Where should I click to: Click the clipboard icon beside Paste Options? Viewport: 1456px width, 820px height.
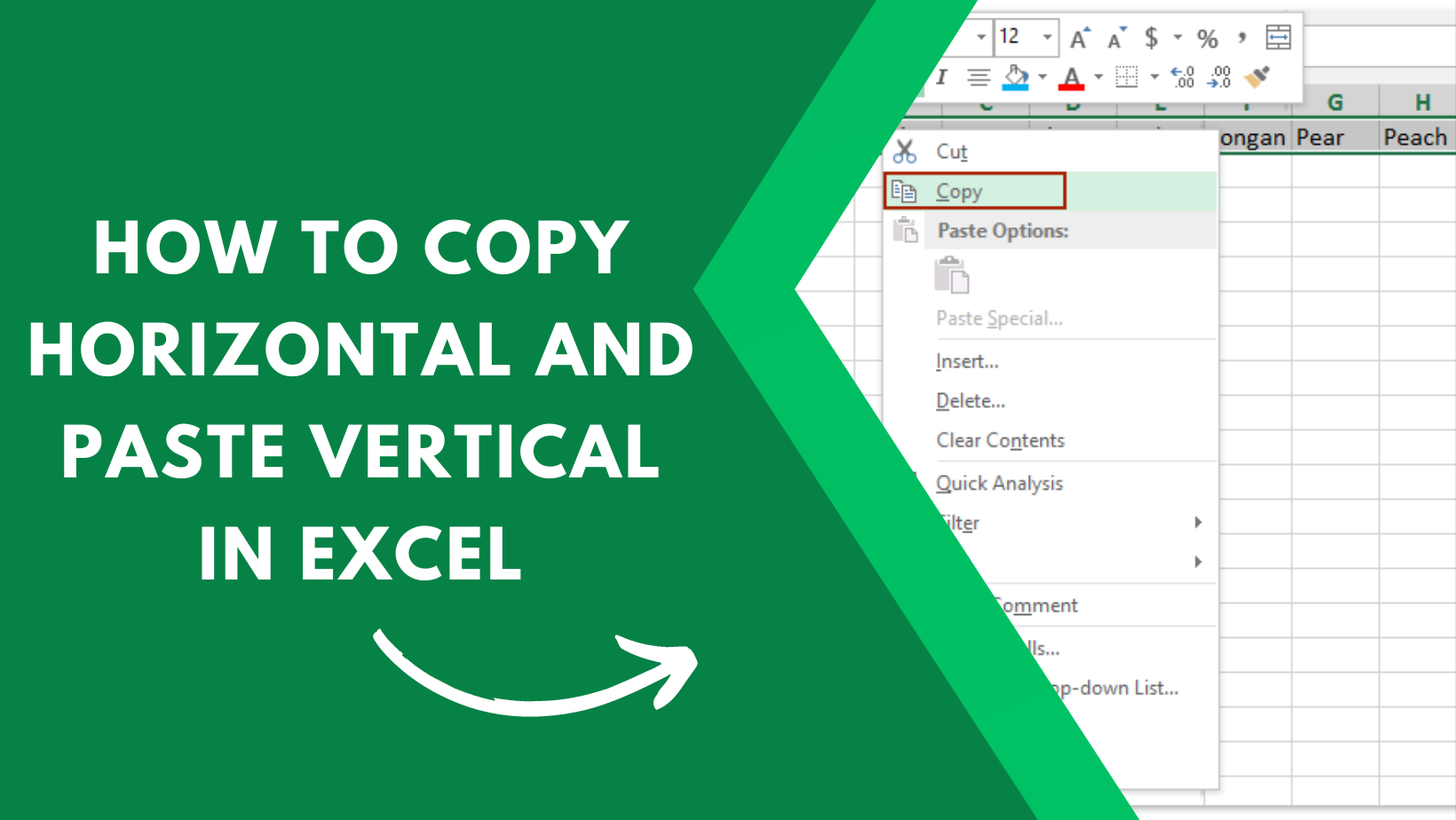coord(905,230)
